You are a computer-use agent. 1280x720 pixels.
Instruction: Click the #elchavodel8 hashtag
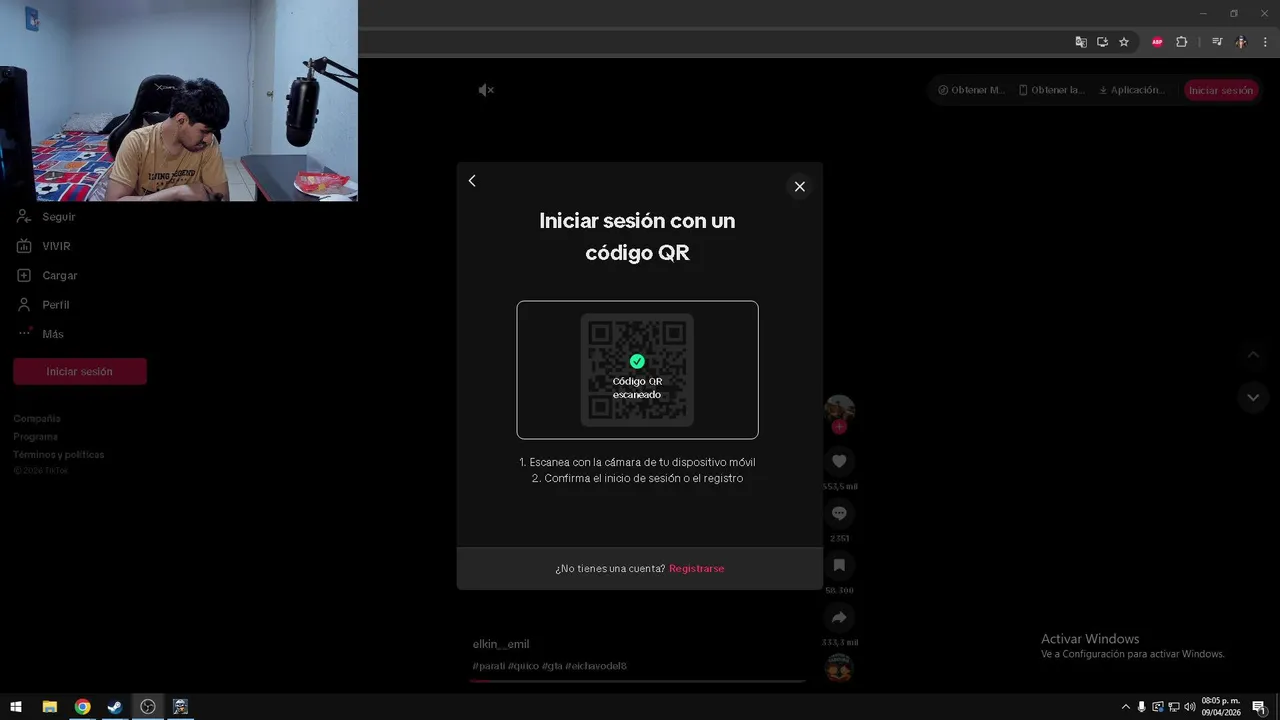click(x=596, y=666)
